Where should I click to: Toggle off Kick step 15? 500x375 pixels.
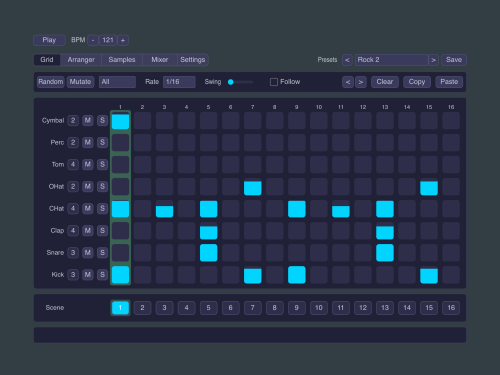click(429, 275)
